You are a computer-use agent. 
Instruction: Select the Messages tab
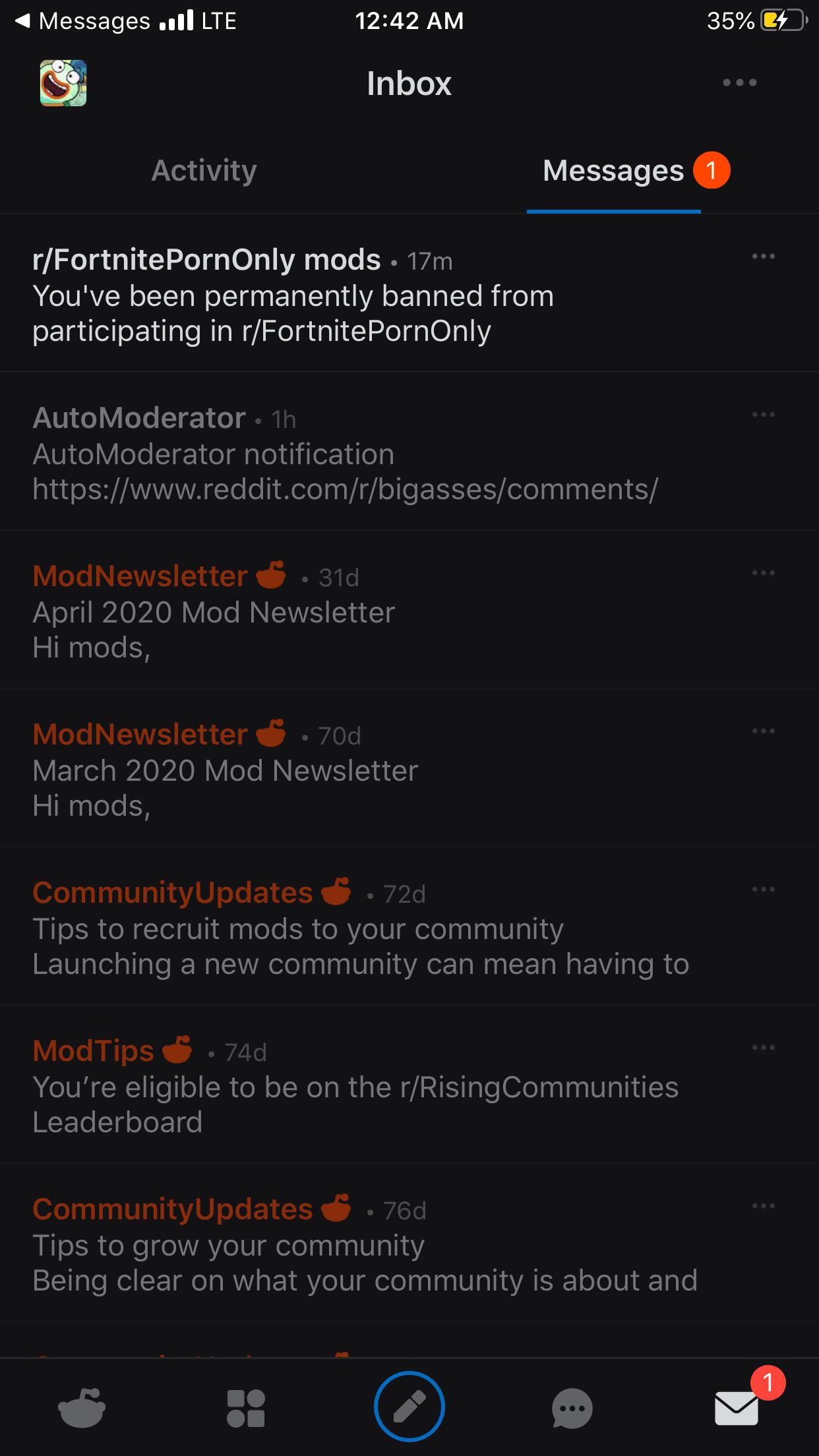[613, 171]
